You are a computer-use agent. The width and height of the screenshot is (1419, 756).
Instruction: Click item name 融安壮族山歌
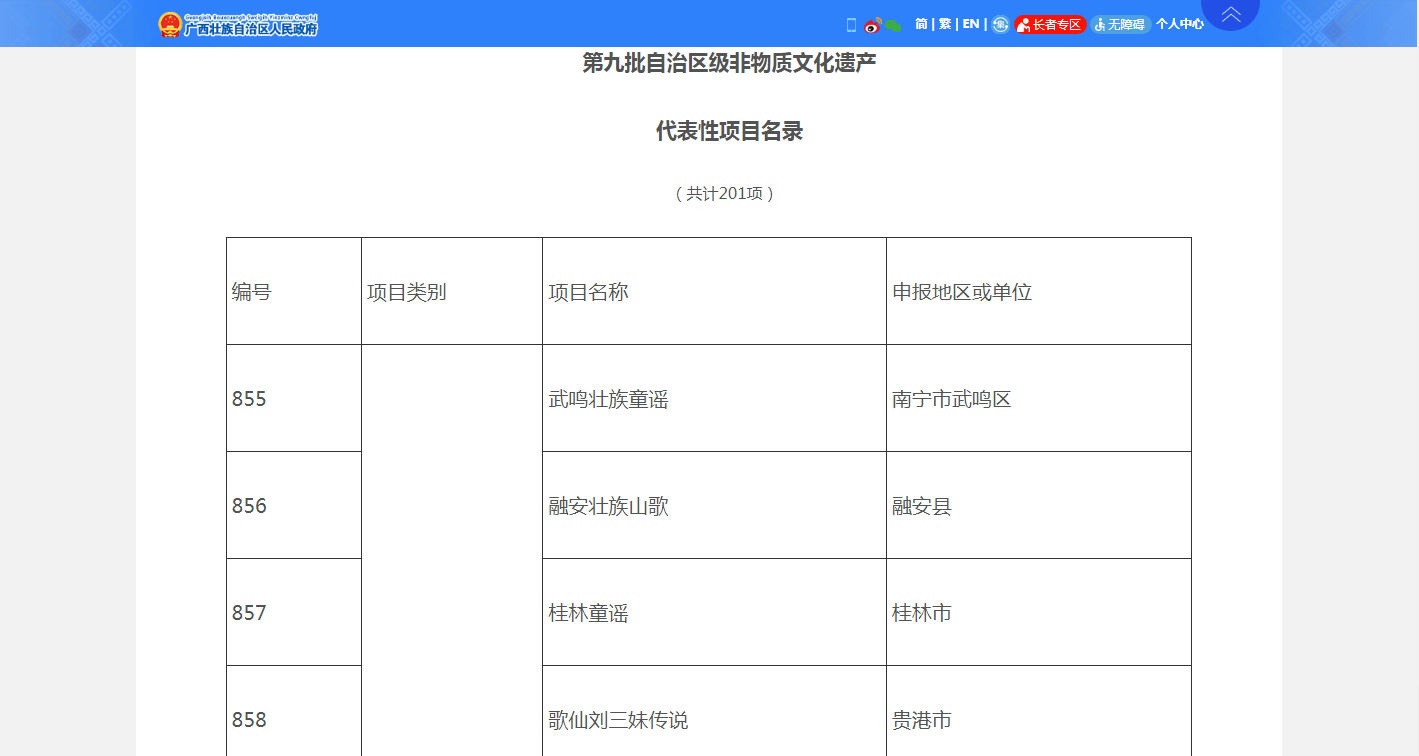608,506
